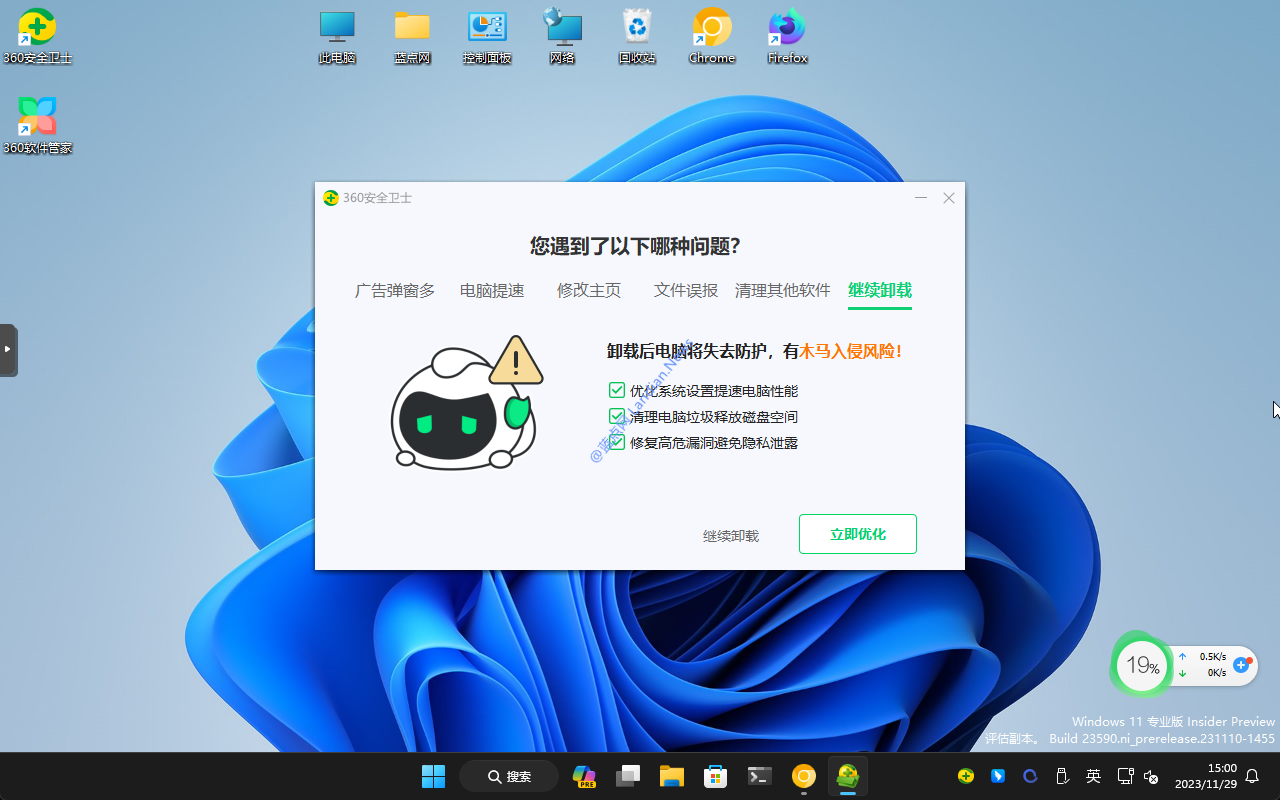This screenshot has width=1280, height=800.
Task: Open the notification bell on the taskbar
Action: tap(1251, 776)
